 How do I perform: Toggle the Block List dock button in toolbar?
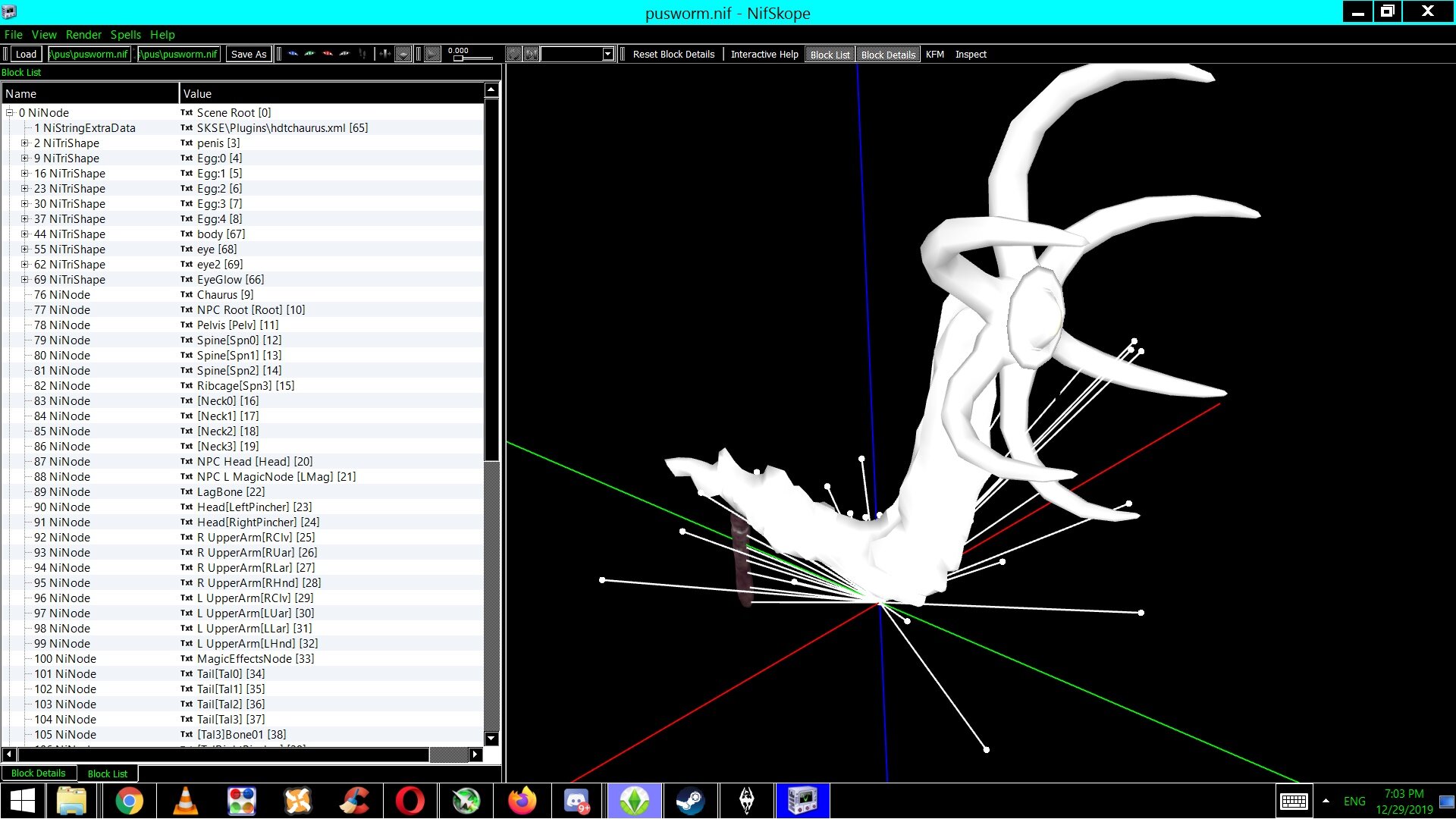coord(830,55)
